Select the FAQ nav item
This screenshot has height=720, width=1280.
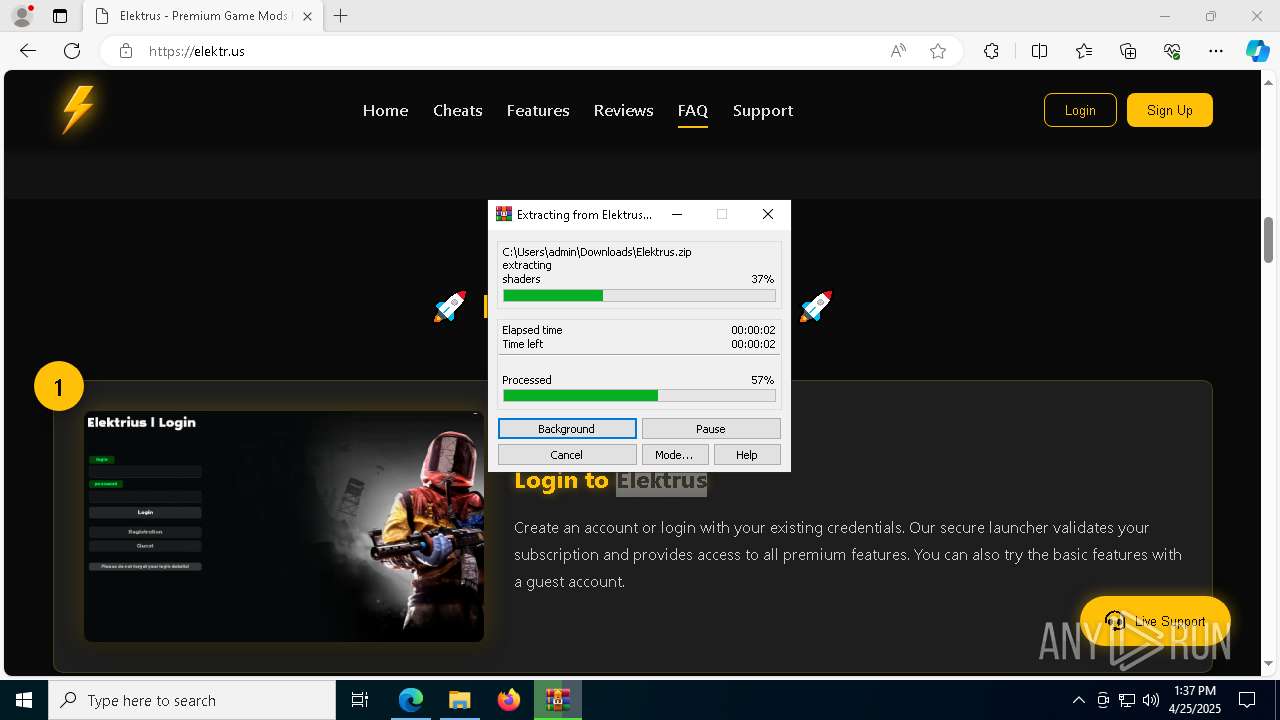point(692,111)
